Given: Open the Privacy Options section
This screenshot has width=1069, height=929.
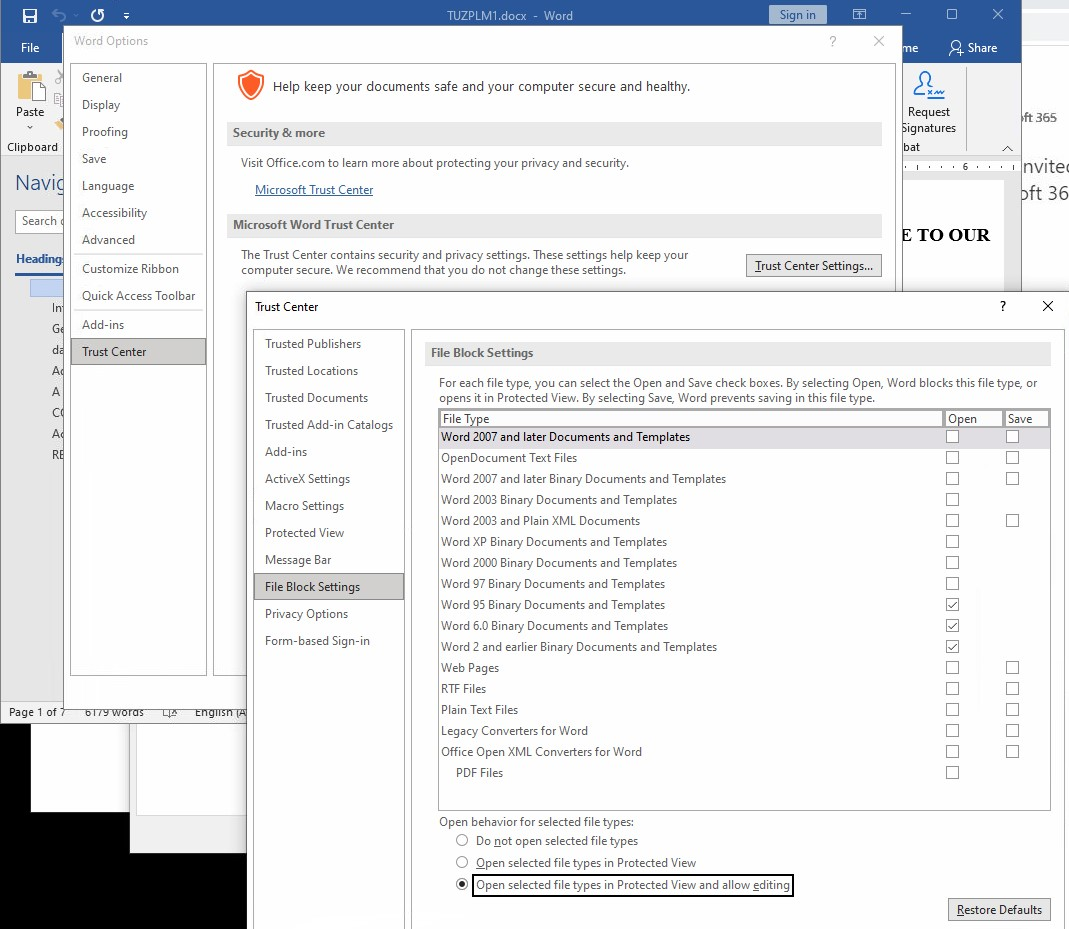Looking at the screenshot, I should tap(329, 614).
